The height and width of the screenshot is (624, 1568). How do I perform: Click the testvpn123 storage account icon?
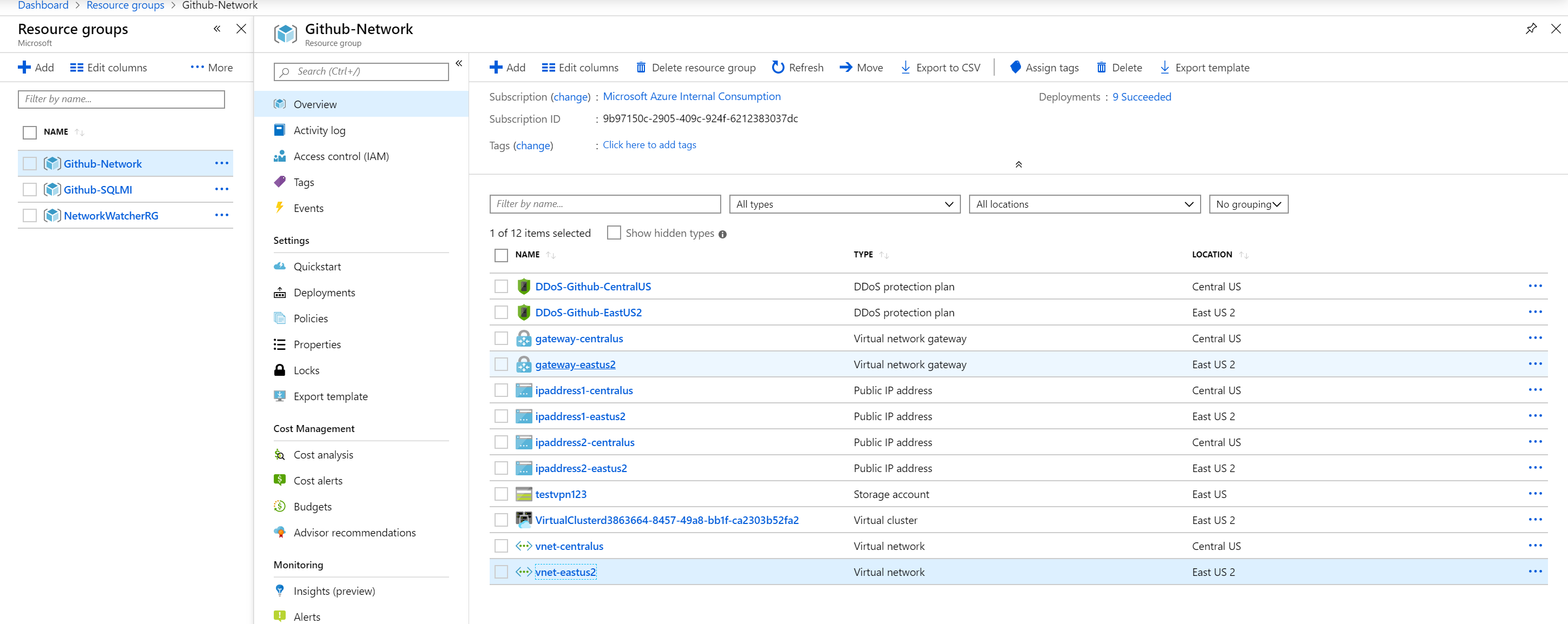[x=524, y=494]
